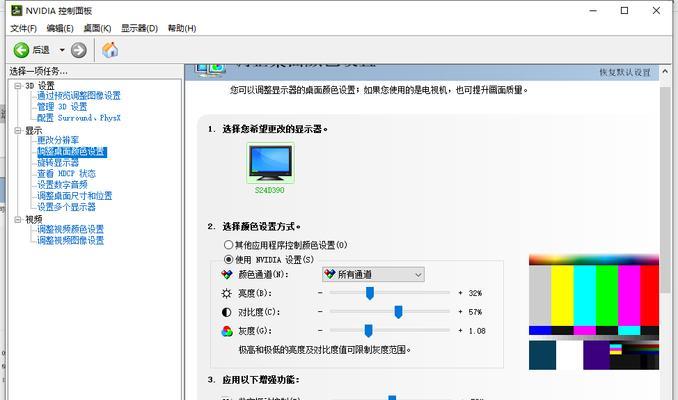
Task: Collapse the 显示 tree node
Action: tap(18, 130)
